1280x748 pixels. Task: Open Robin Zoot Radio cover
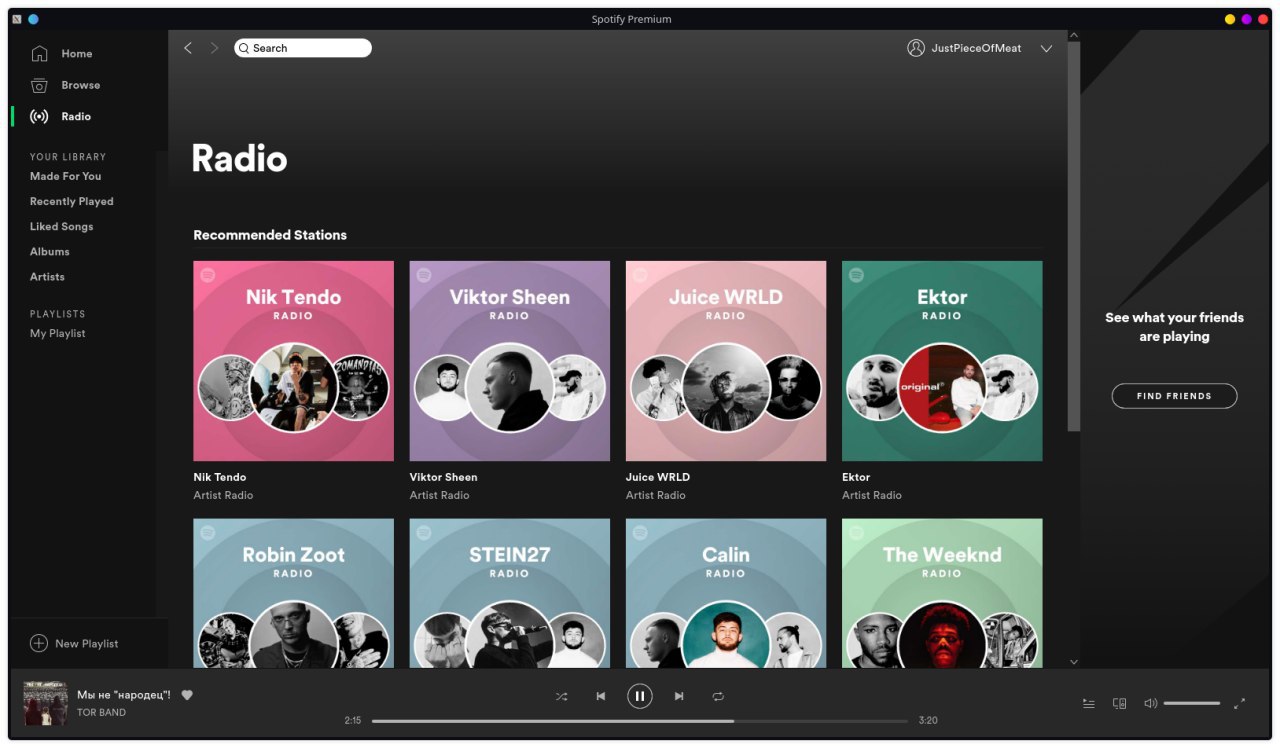294,593
